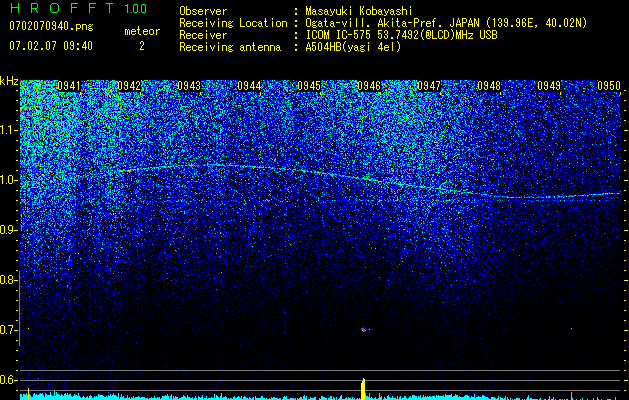The width and height of the screenshot is (629, 400).
Task: Click the 0946 time marker
Action: click(x=369, y=86)
